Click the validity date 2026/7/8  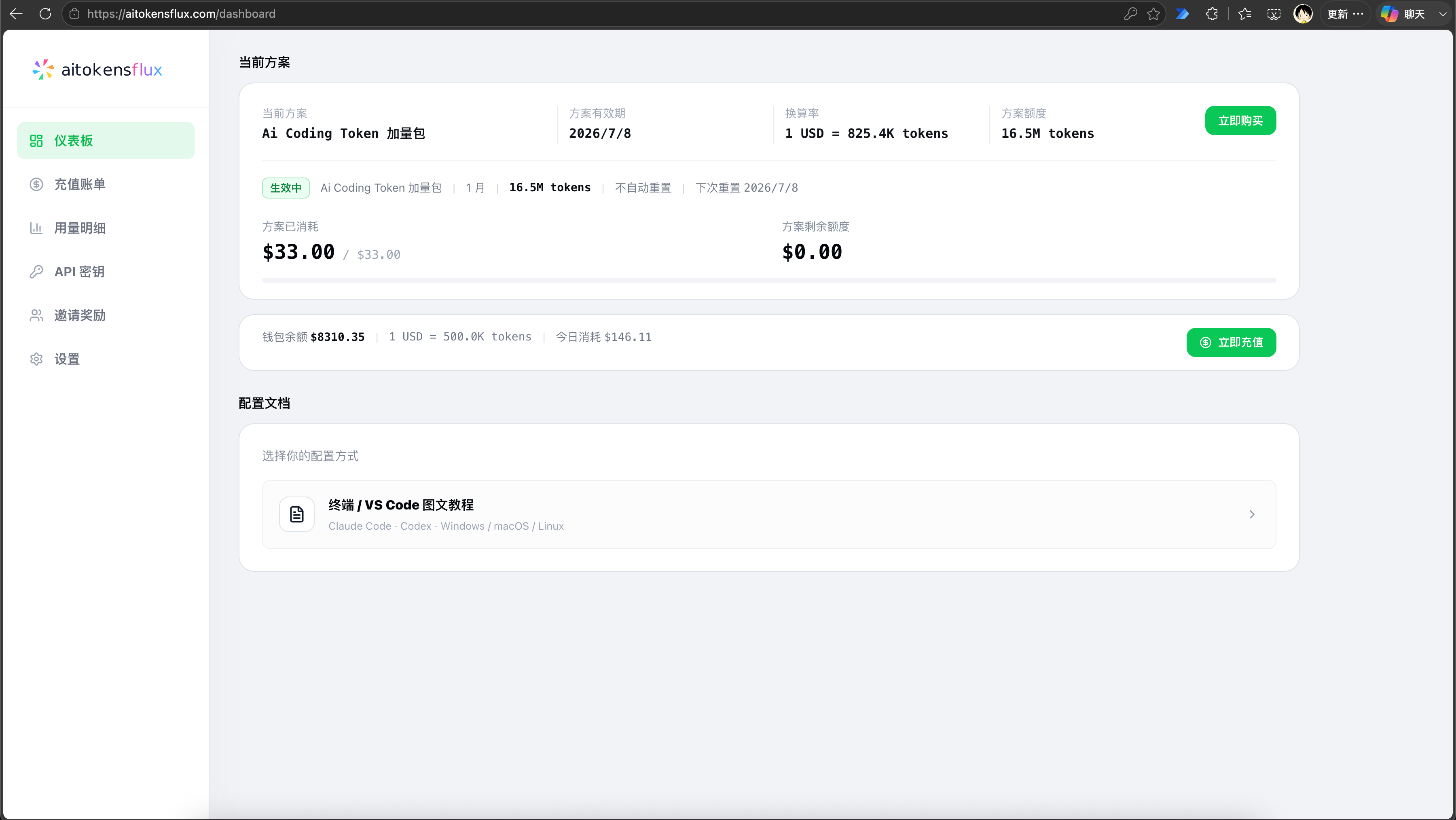pos(600,133)
